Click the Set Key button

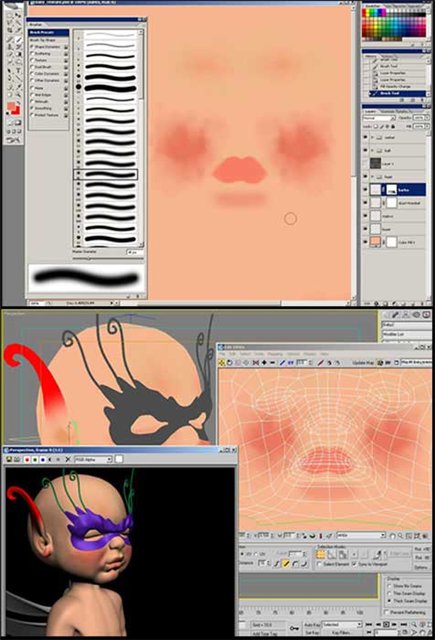click(312, 633)
